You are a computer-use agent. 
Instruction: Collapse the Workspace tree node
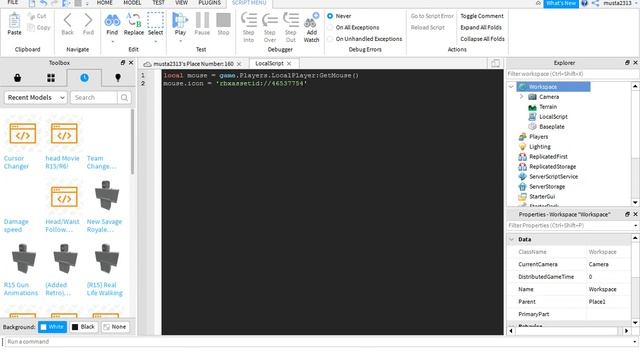pos(511,87)
